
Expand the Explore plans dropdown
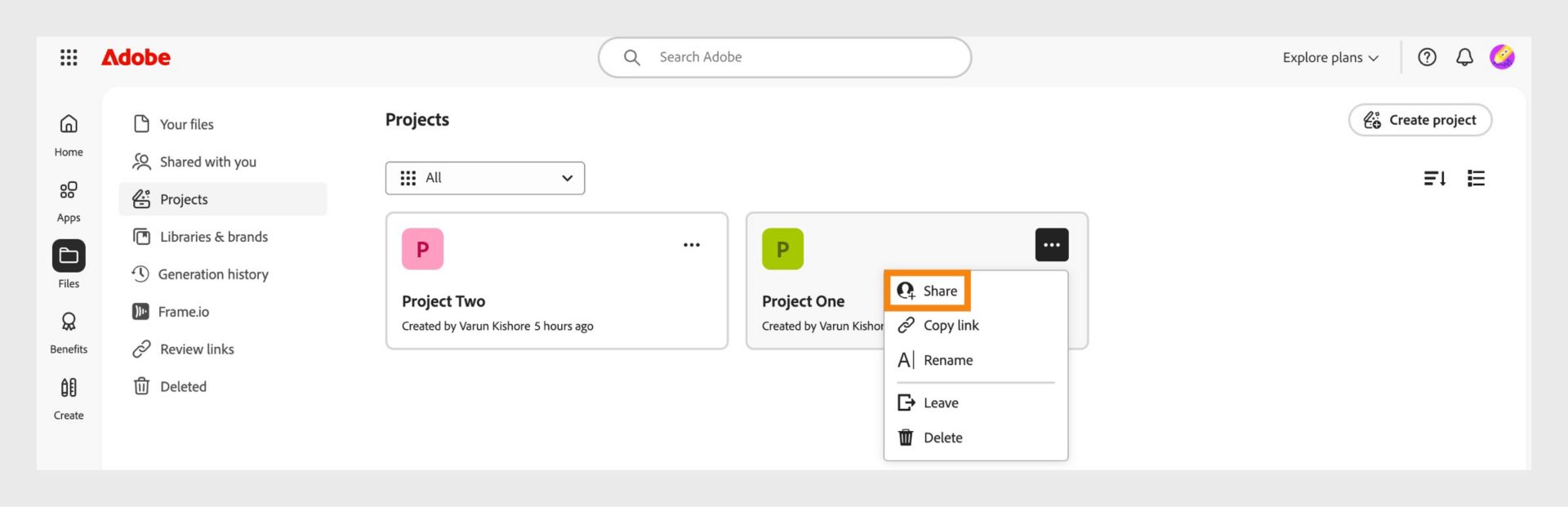[x=1330, y=57]
